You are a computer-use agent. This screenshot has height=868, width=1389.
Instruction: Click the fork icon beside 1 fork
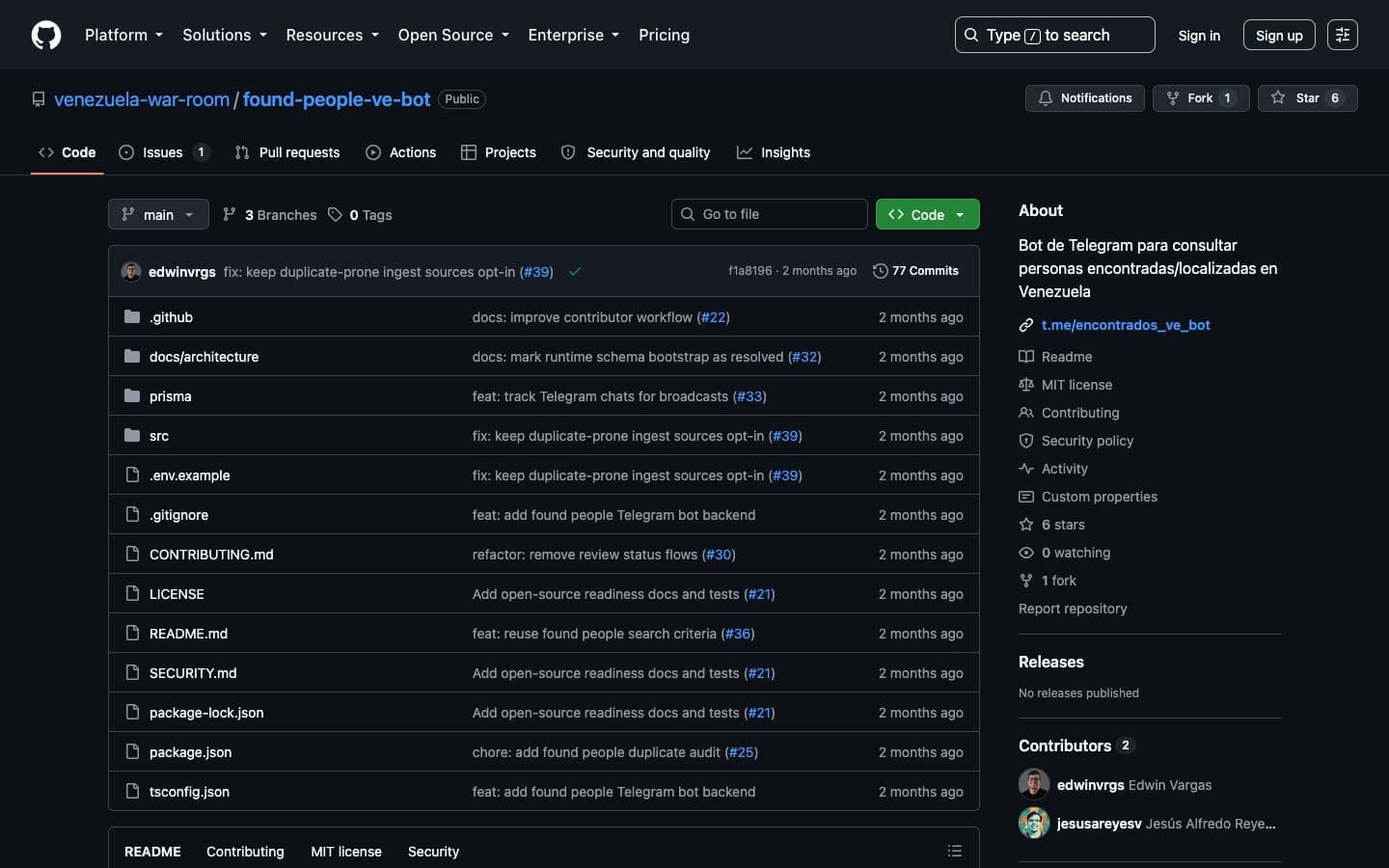pos(1026,581)
